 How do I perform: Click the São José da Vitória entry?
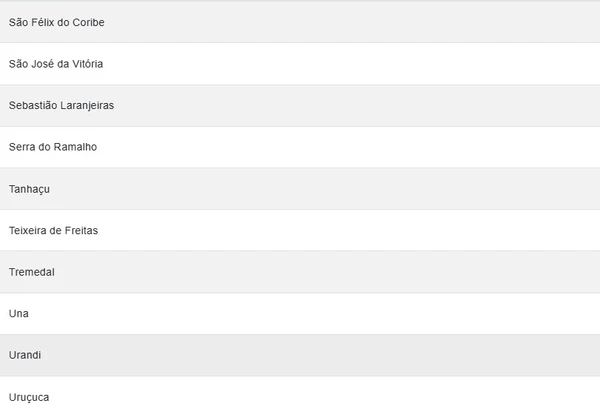(300, 64)
